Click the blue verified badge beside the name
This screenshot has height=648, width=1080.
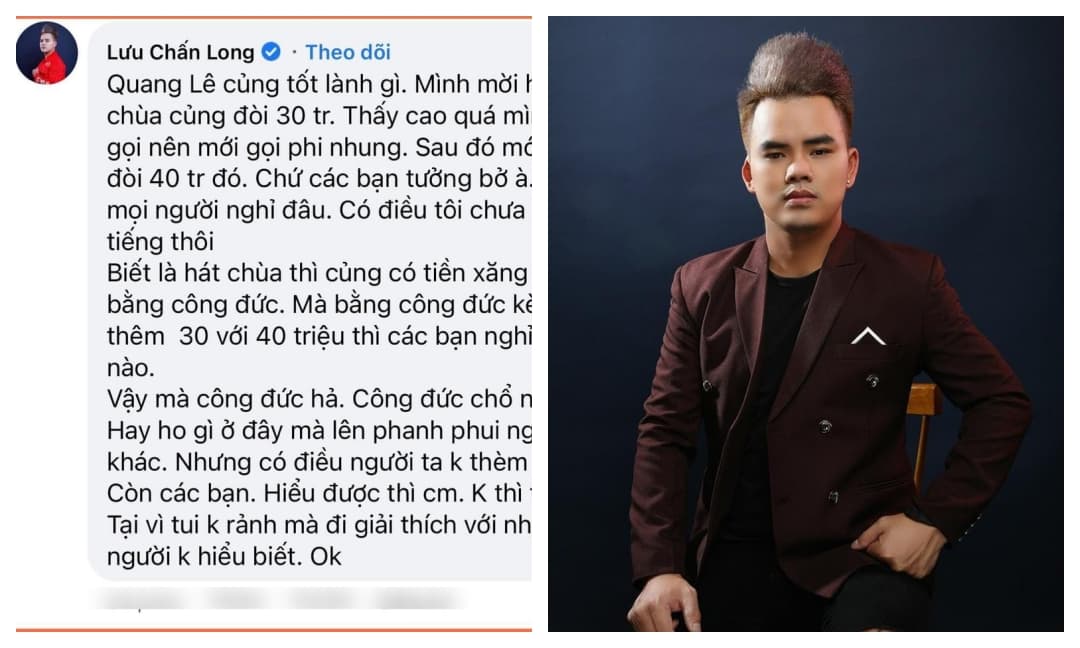[x=271, y=52]
